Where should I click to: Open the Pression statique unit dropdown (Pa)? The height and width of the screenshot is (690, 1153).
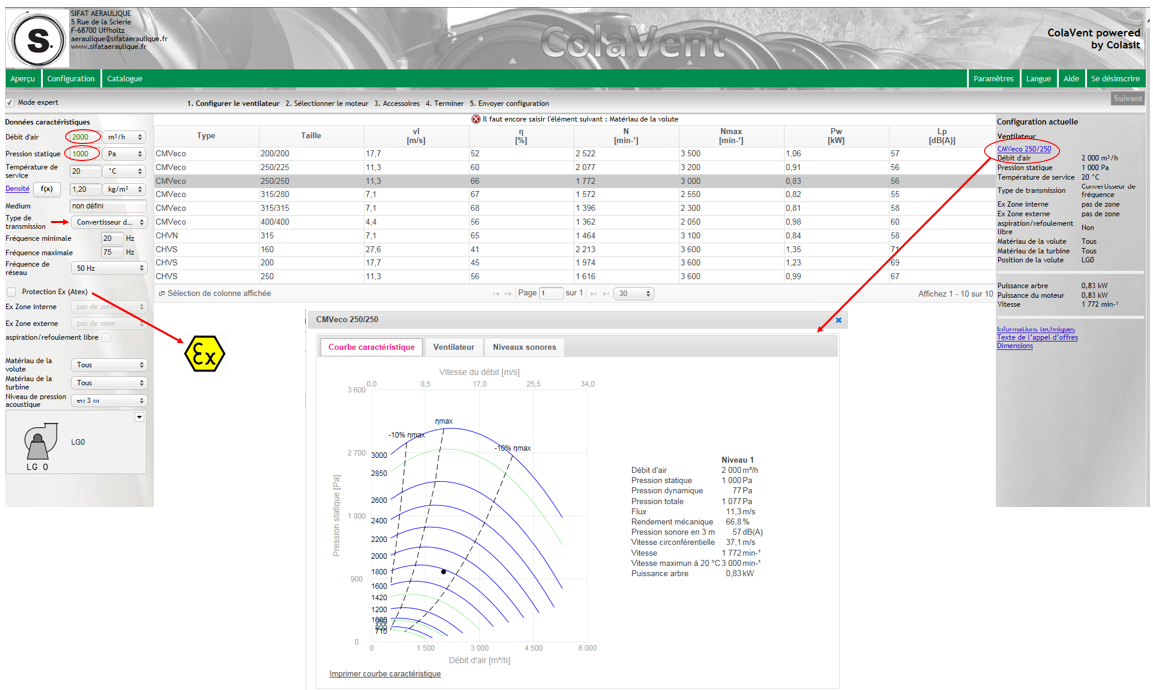[x=125, y=154]
